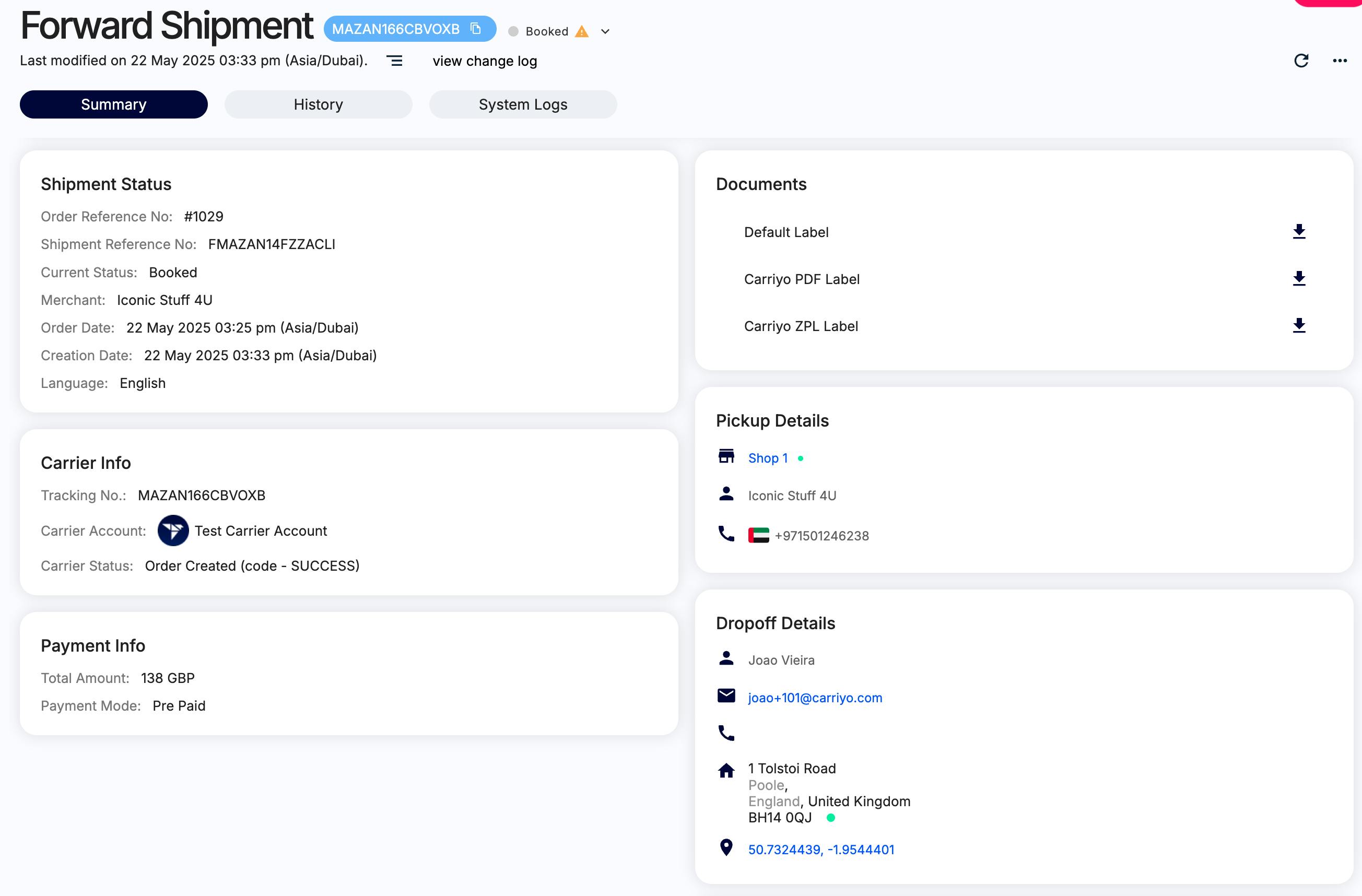Image resolution: width=1362 pixels, height=896 pixels.
Task: Download the Carriyo PDF Label
Action: click(x=1299, y=279)
